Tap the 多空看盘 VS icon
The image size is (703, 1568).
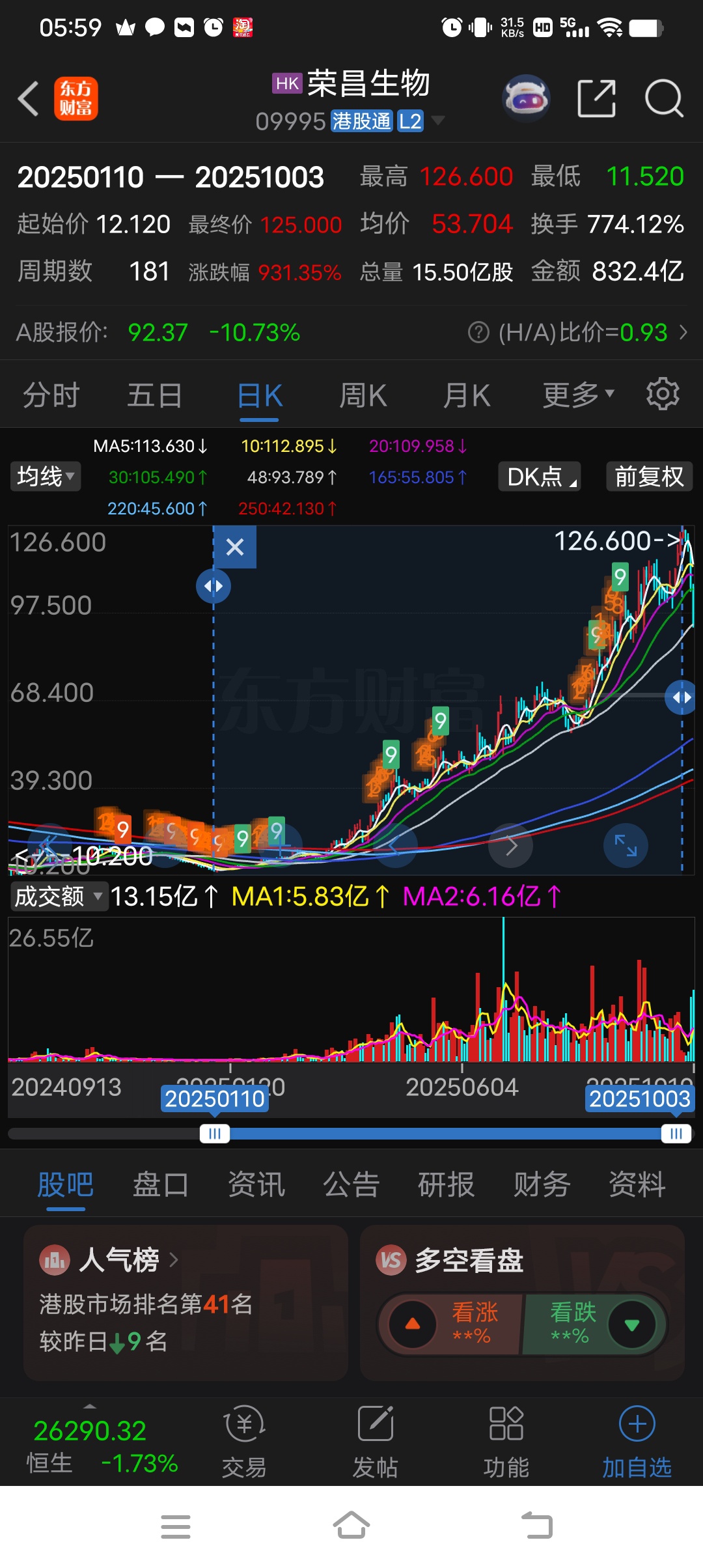pos(391,1259)
